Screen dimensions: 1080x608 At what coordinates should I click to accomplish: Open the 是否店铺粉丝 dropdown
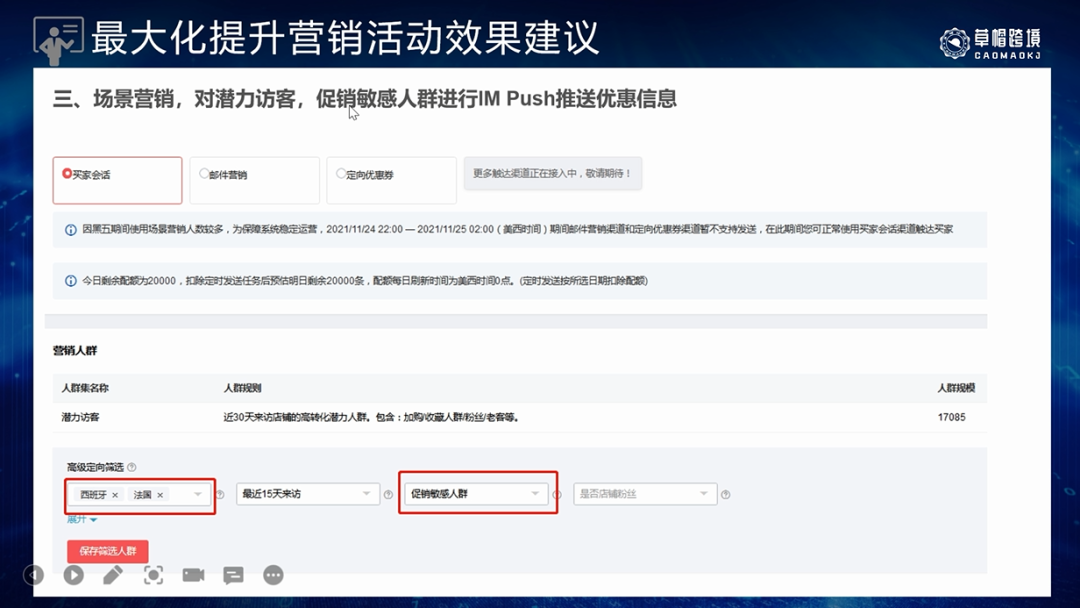645,494
